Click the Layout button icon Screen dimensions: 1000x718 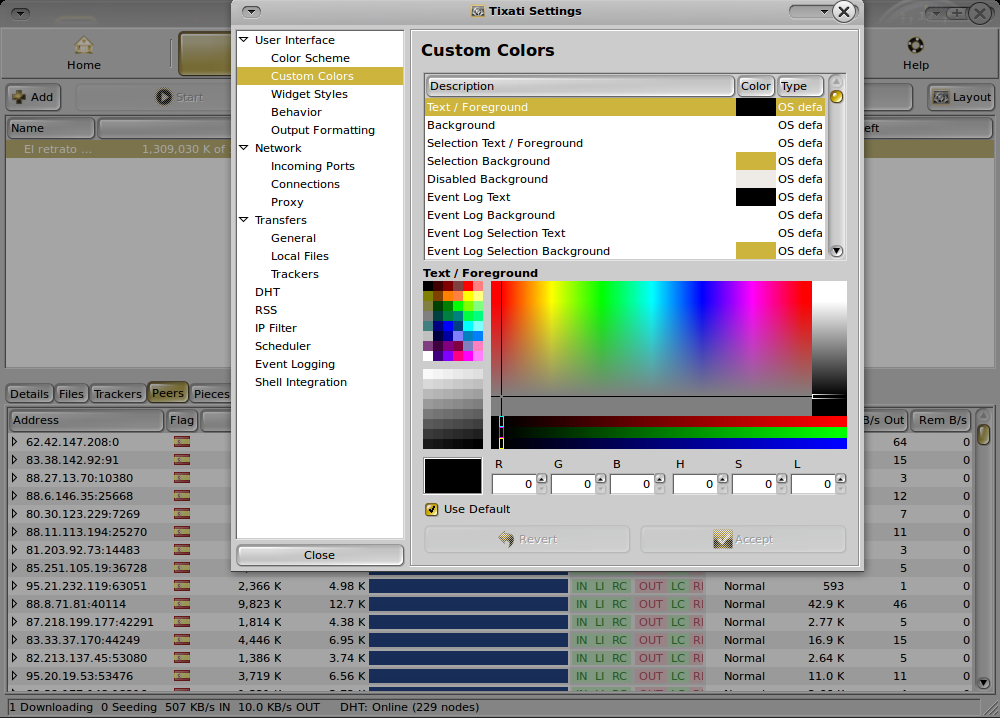tap(941, 96)
